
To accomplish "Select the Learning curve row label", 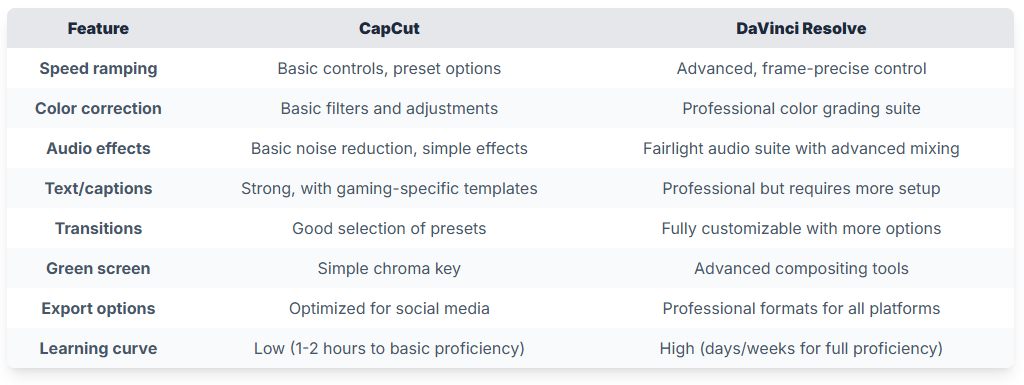I will click(x=98, y=348).
